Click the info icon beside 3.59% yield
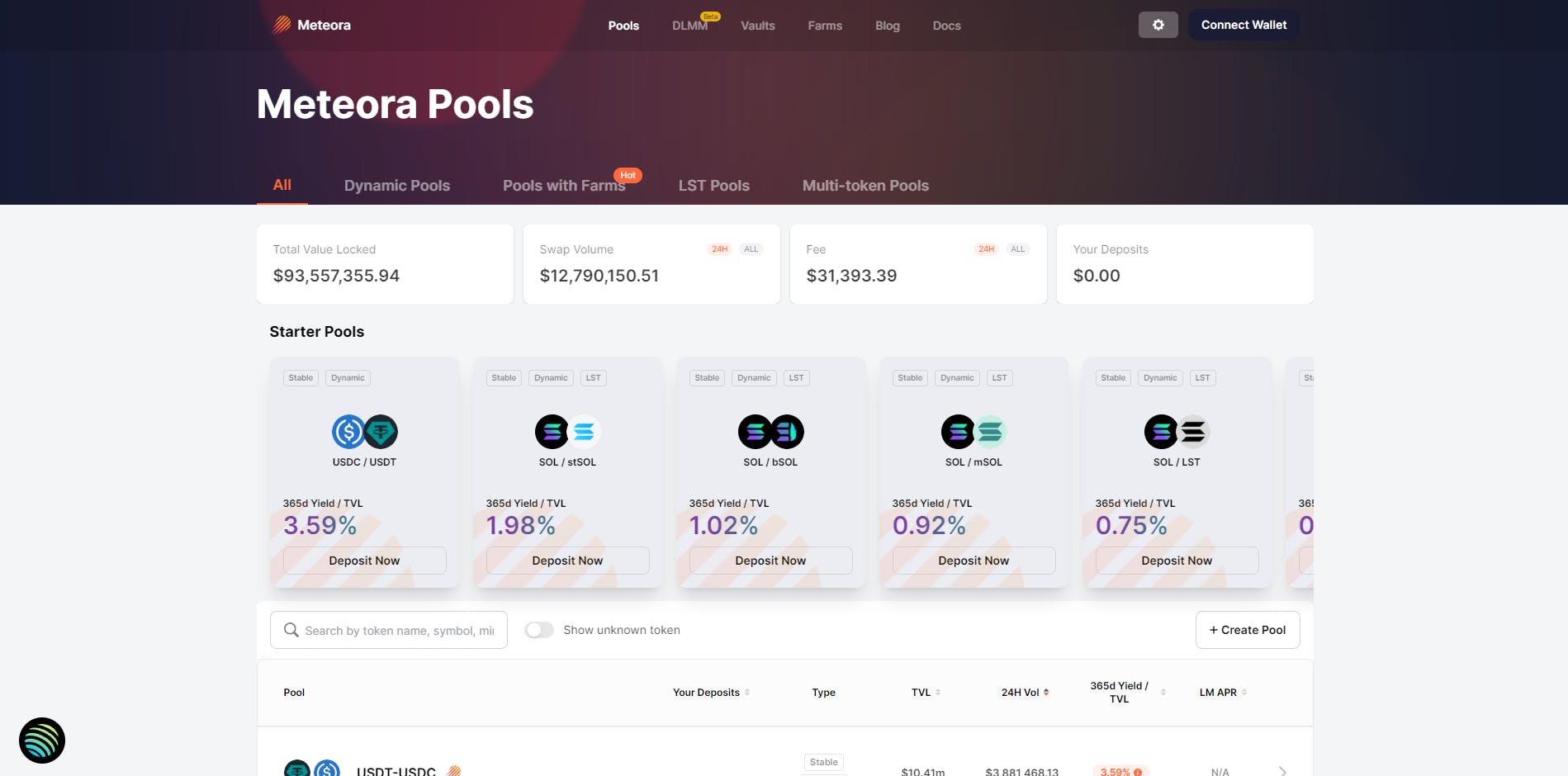Image resolution: width=1568 pixels, height=776 pixels. [x=1139, y=772]
